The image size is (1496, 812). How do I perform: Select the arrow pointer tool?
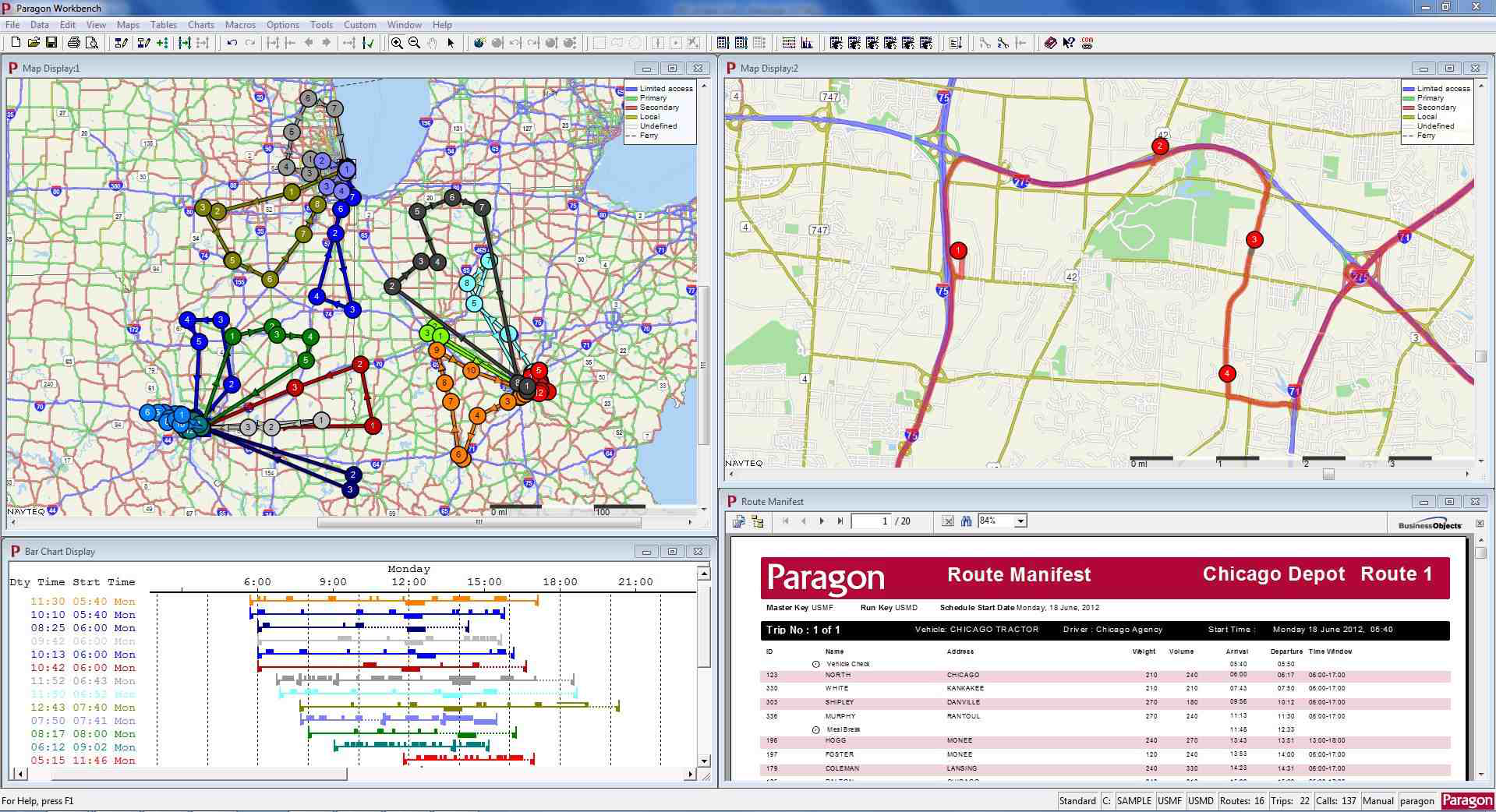(451, 43)
